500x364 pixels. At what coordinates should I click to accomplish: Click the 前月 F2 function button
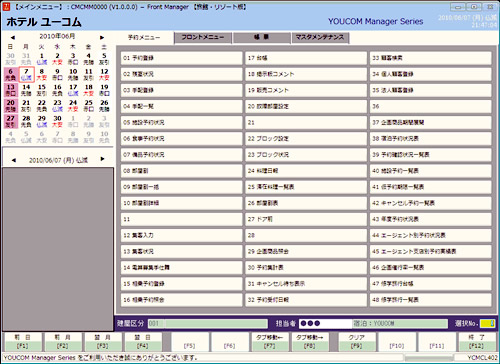pyautogui.click(x=62, y=342)
